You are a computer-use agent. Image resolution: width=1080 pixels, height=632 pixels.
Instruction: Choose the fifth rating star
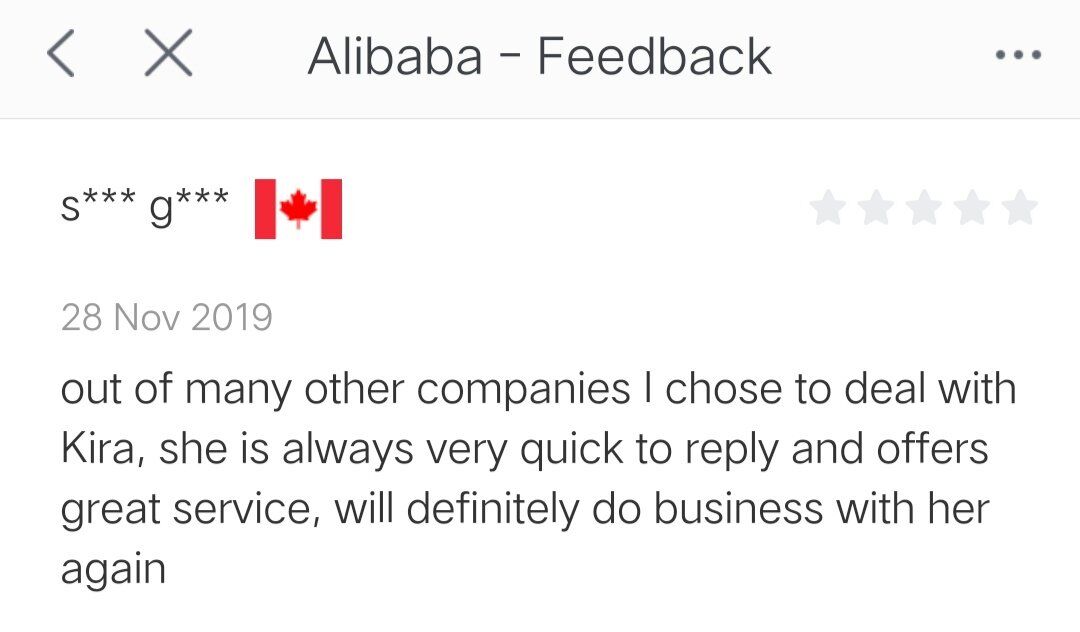click(x=1020, y=209)
